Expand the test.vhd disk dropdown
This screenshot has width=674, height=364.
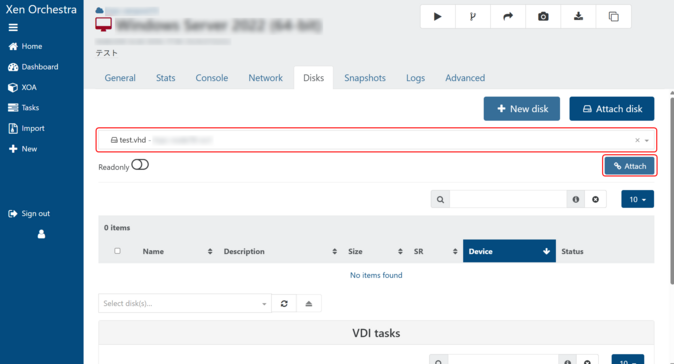point(647,141)
